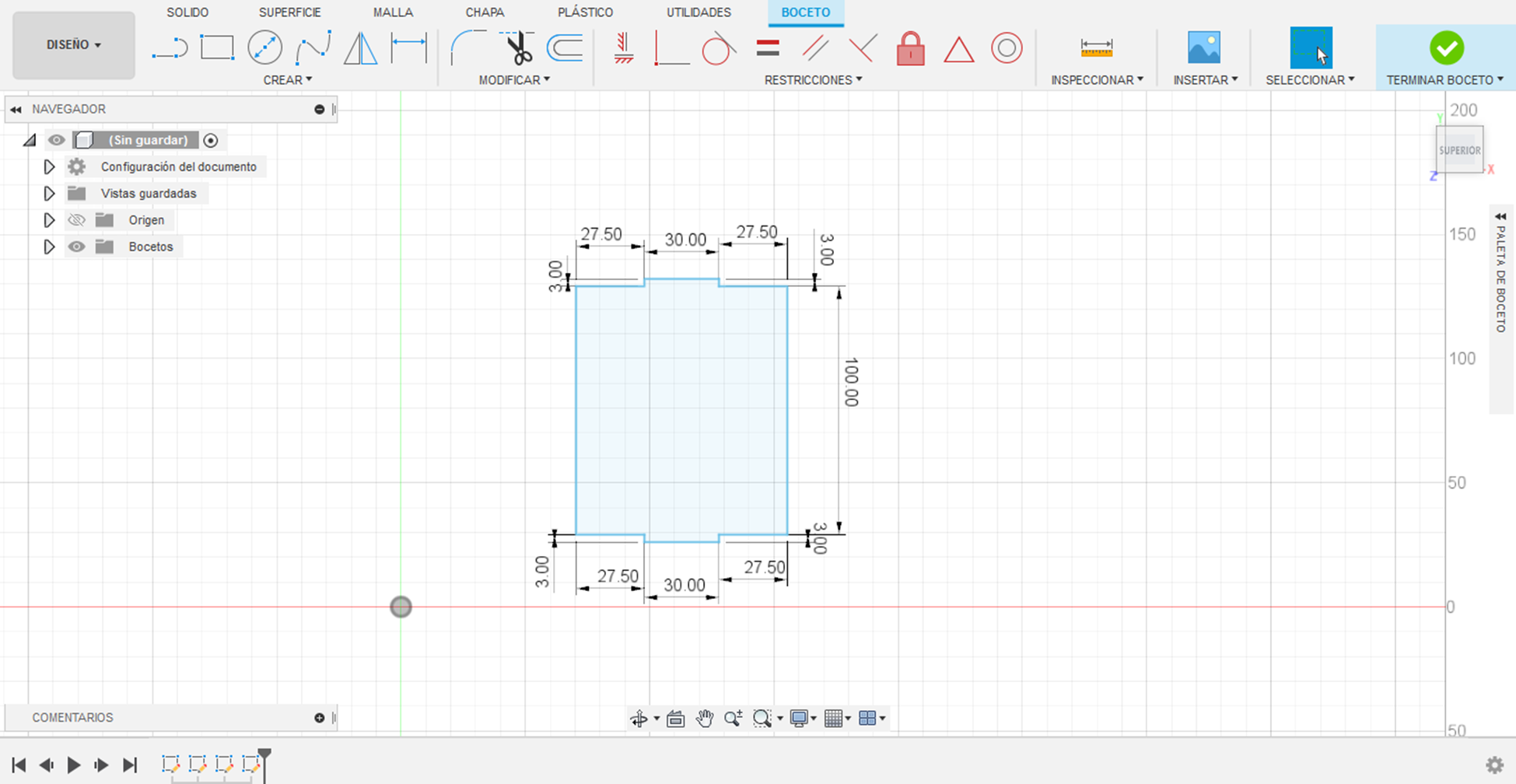The width and height of the screenshot is (1516, 784).
Task: Open the Grid and Snaps icon
Action: (x=833, y=719)
